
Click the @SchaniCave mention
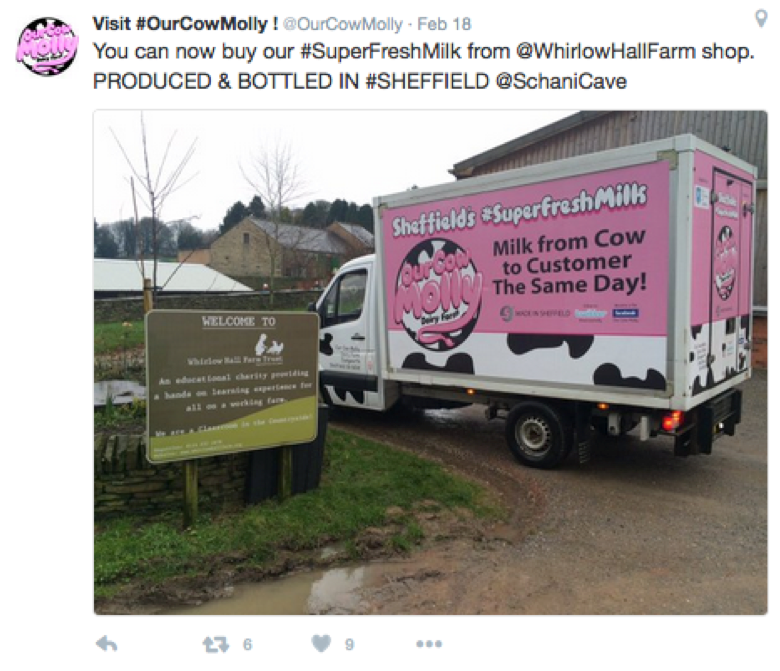click(x=561, y=81)
